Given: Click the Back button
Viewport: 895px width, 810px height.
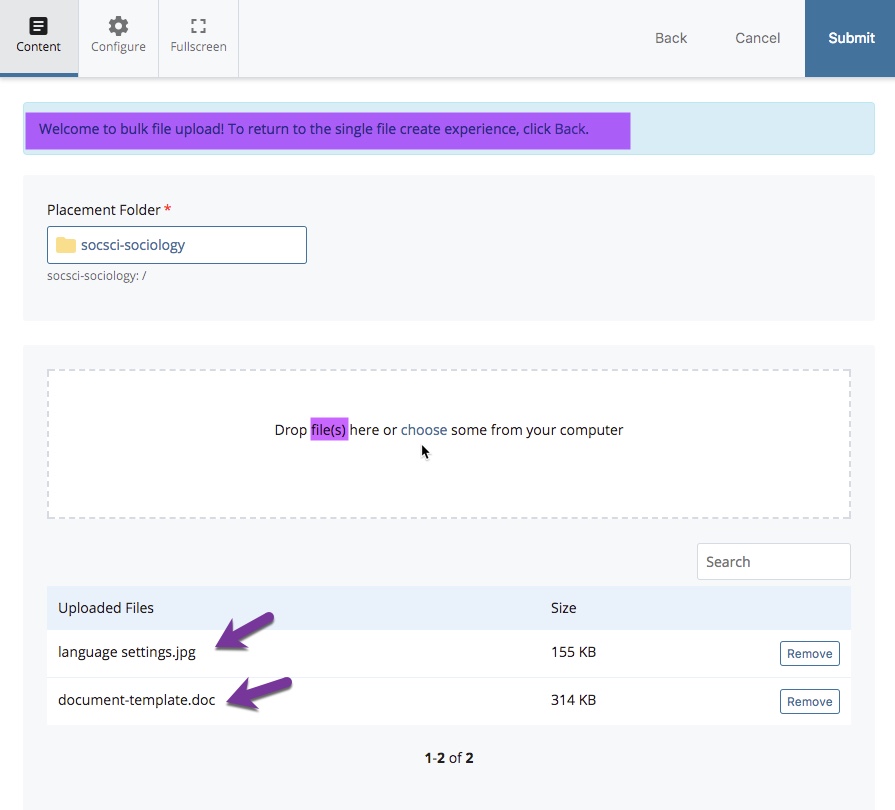Looking at the screenshot, I should [671, 38].
